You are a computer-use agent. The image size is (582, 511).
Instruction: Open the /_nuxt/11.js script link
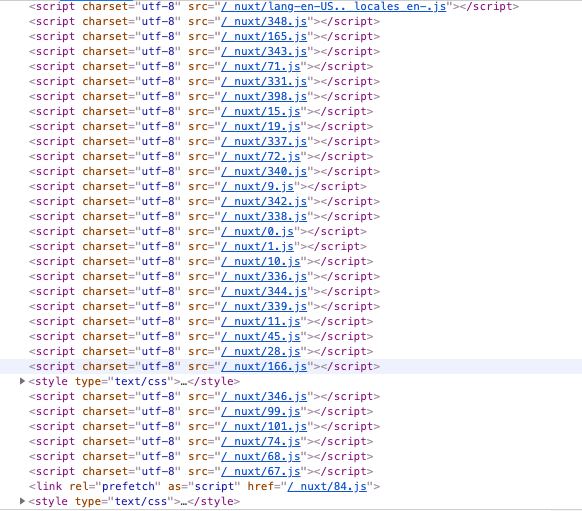click(x=261, y=321)
